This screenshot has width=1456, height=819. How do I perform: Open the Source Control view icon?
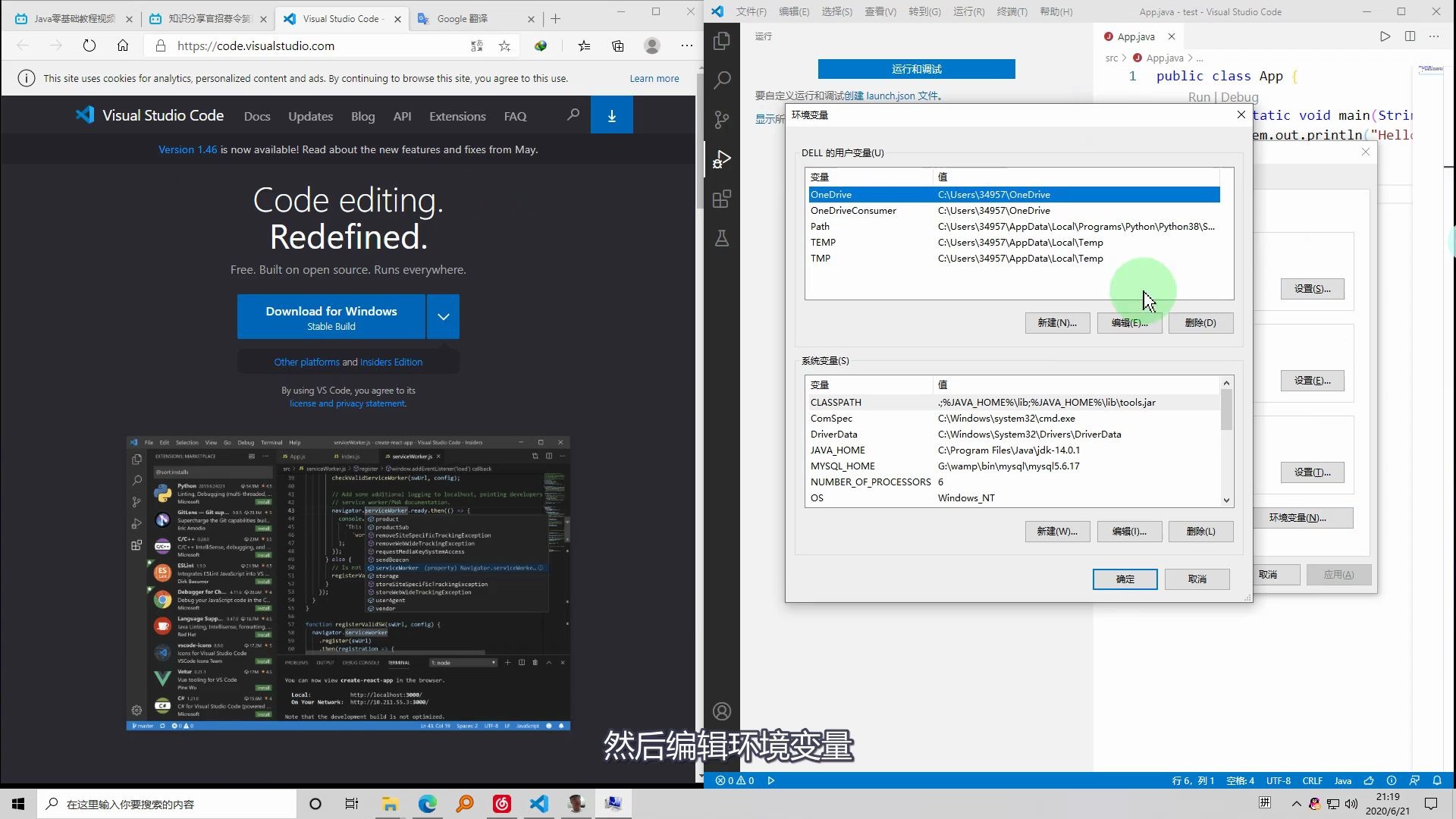(722, 120)
